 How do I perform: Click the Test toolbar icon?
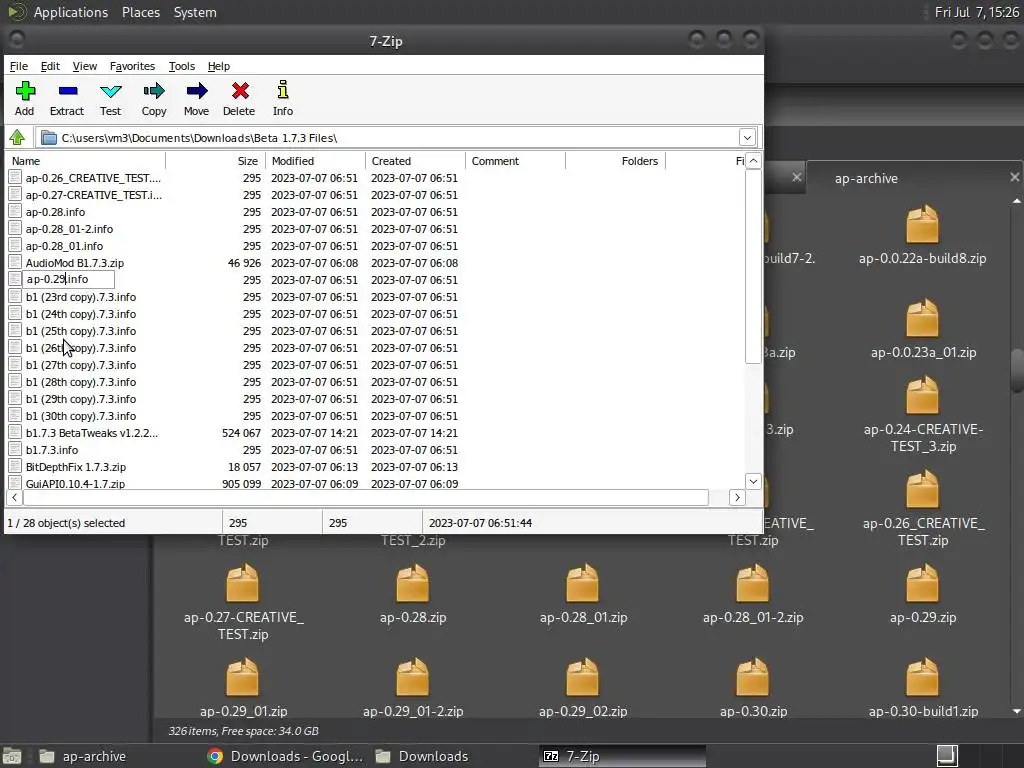[110, 91]
